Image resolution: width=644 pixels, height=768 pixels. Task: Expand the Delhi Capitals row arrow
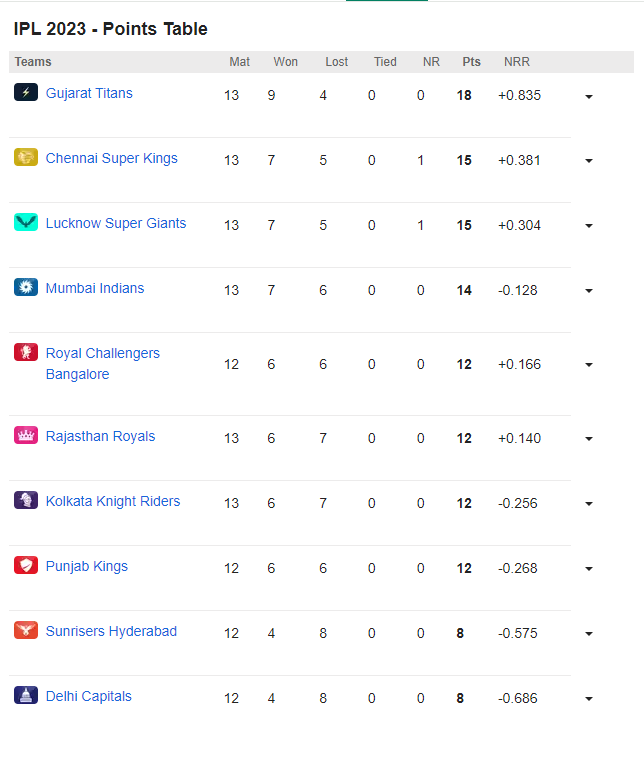589,699
